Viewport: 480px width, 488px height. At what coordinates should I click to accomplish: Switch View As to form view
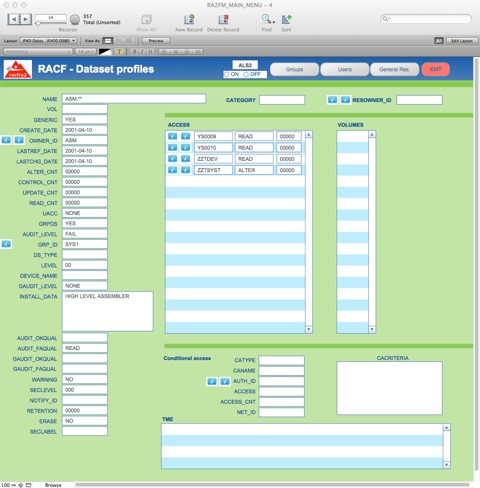pos(108,41)
